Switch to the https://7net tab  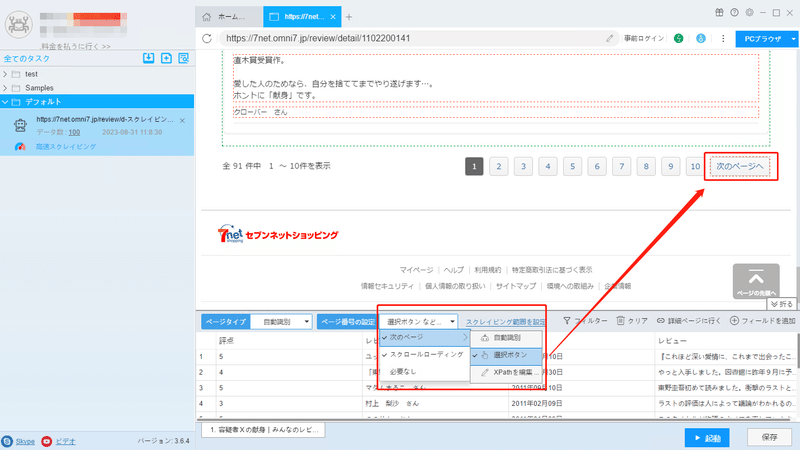(x=302, y=17)
